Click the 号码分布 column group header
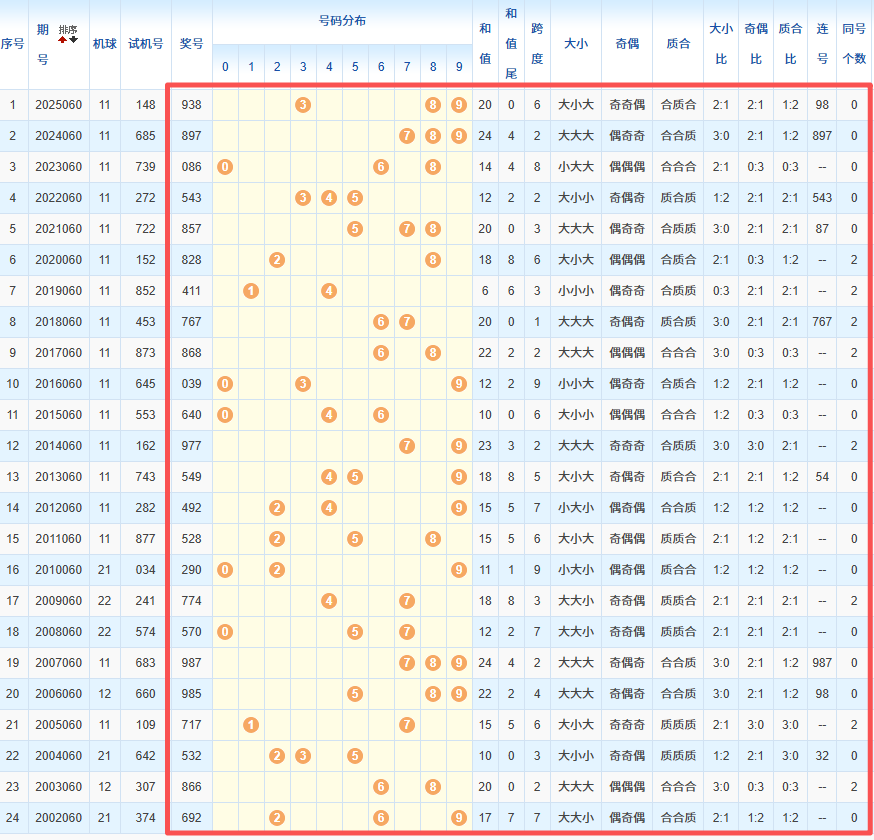The height and width of the screenshot is (840, 874). 342,20
